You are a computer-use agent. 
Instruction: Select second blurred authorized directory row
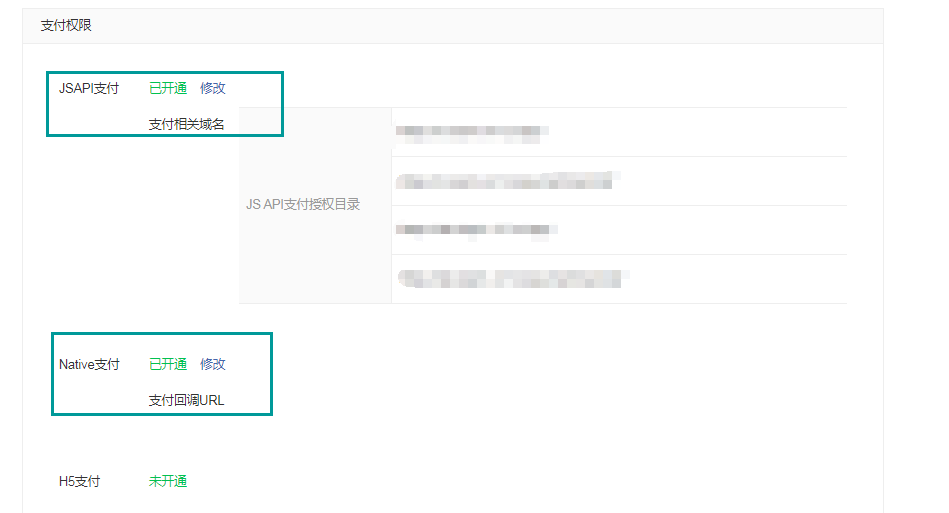click(x=619, y=181)
